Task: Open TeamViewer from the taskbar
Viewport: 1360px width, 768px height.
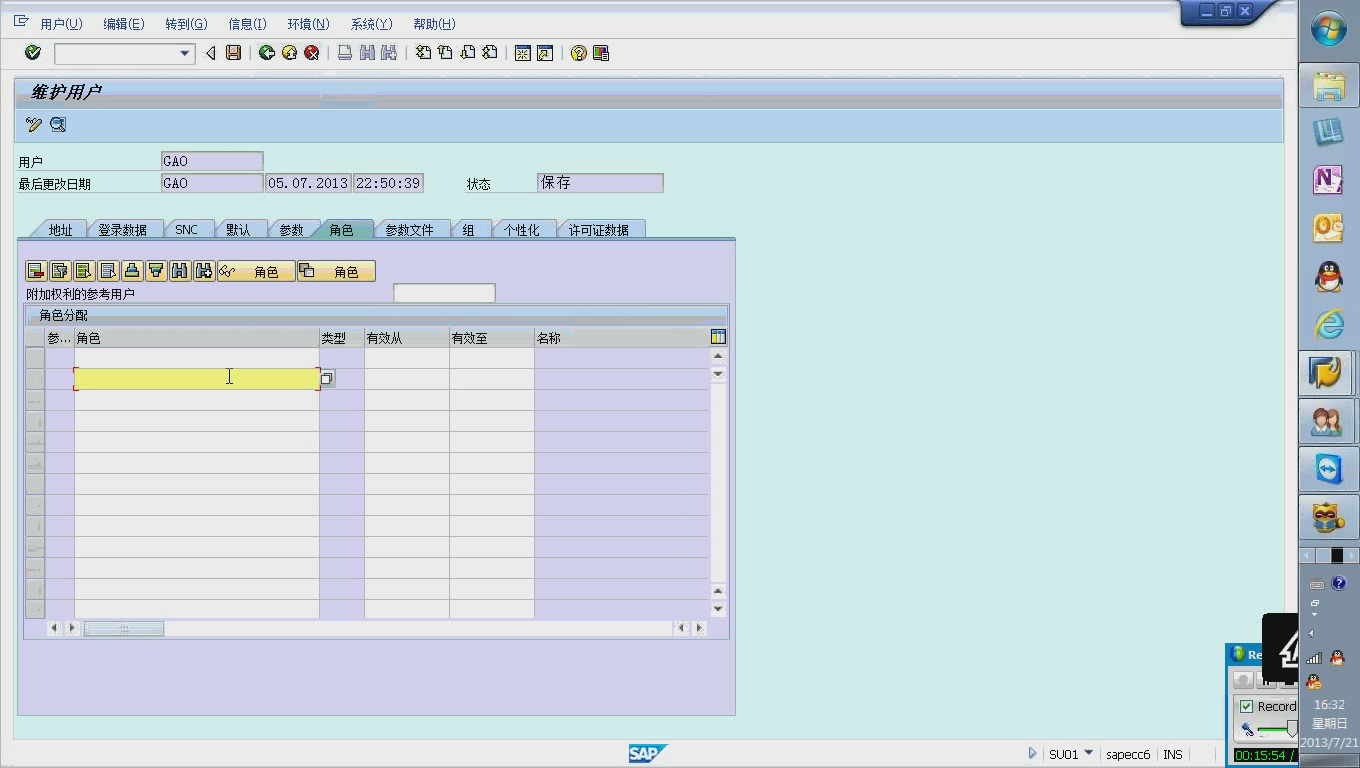Action: coord(1328,469)
